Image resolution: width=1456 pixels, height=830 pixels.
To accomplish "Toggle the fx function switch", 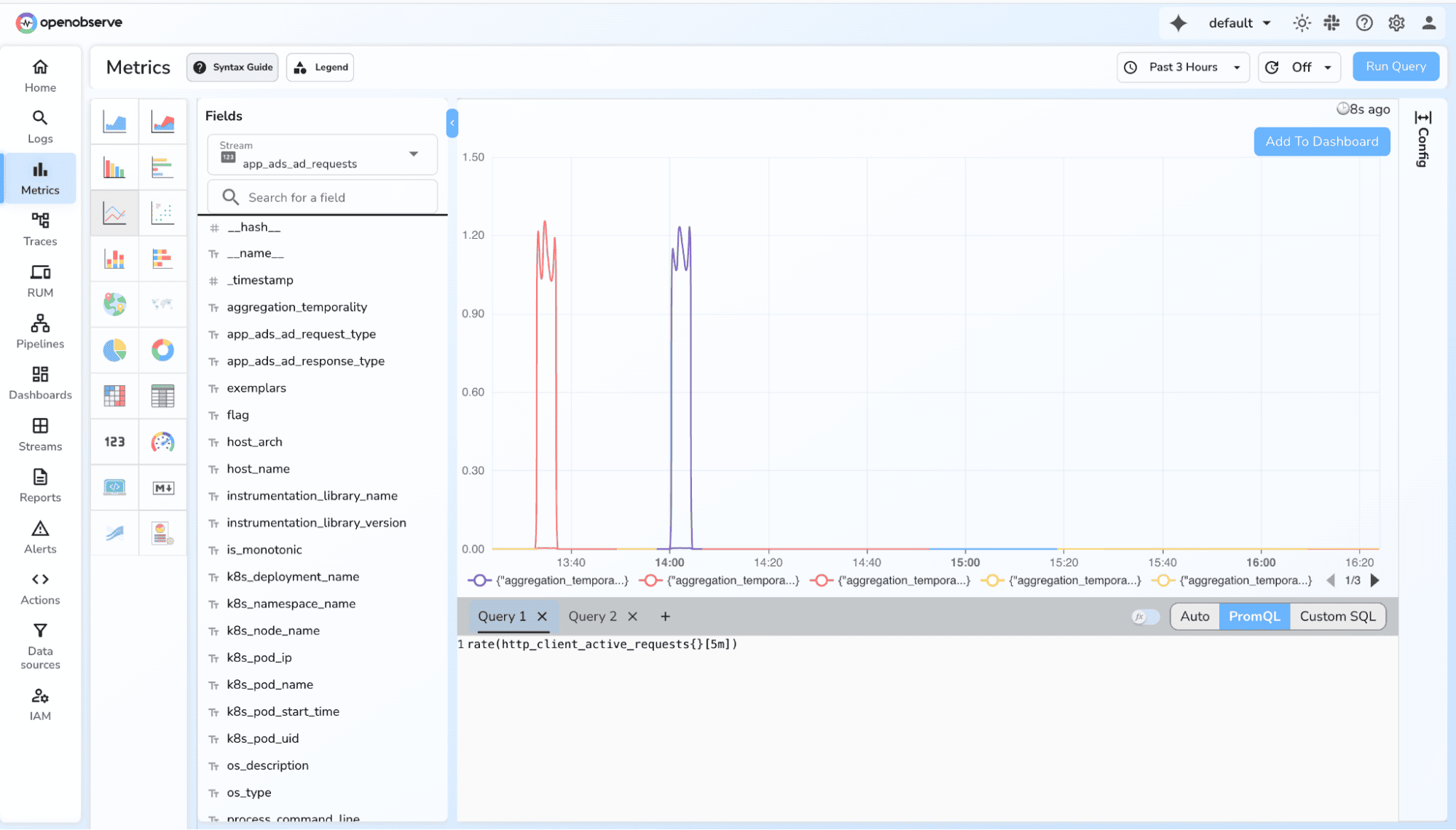I will click(1146, 617).
